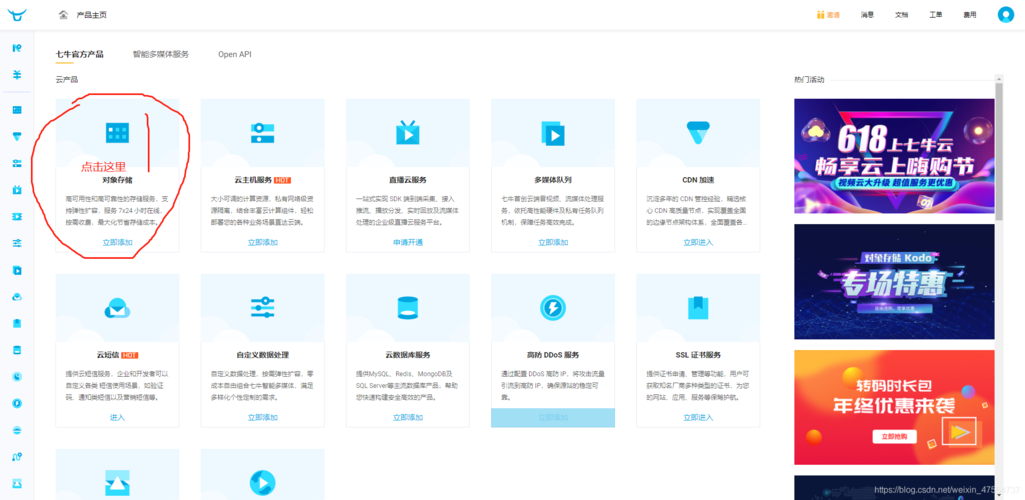Open the 转码时长包 年终优惠 banner
Screen dimensions: 1025x500
(x=894, y=407)
